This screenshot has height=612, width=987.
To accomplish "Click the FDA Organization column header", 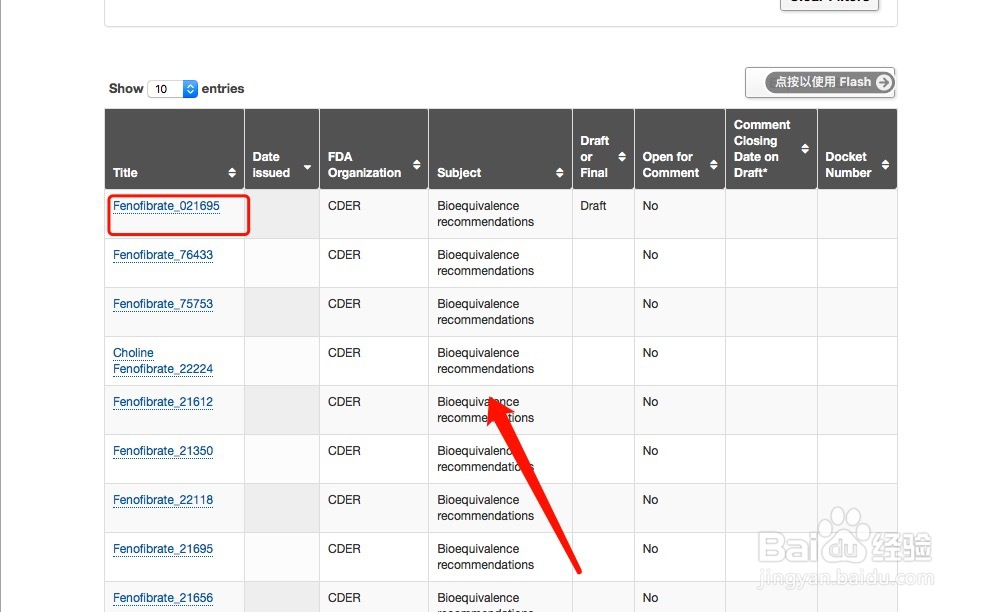I will (x=374, y=149).
